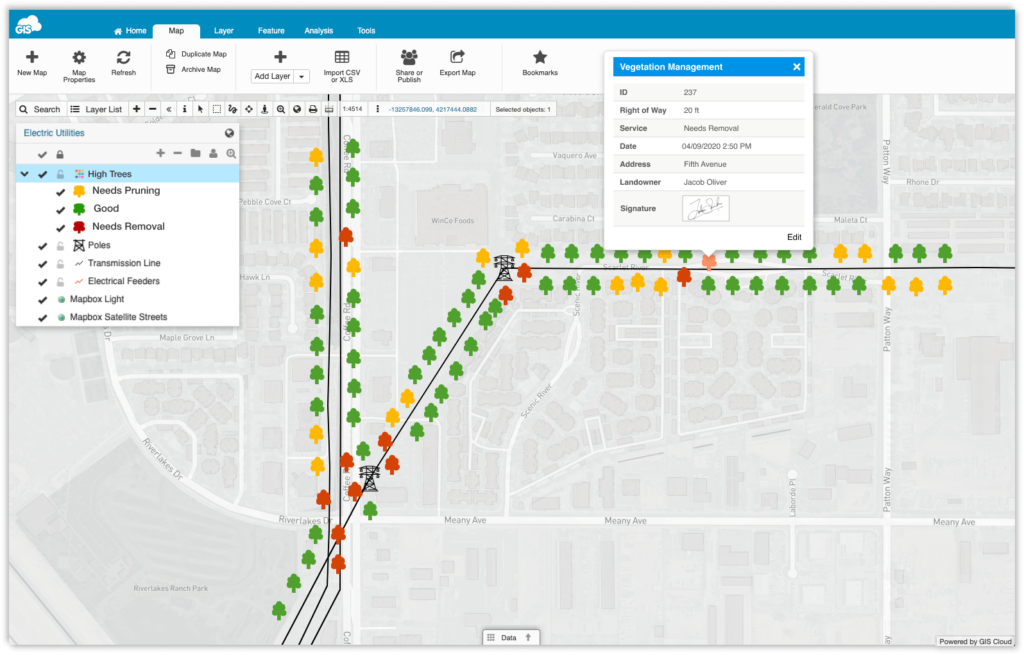Activate the zoom magnifier tool

[x=279, y=109]
